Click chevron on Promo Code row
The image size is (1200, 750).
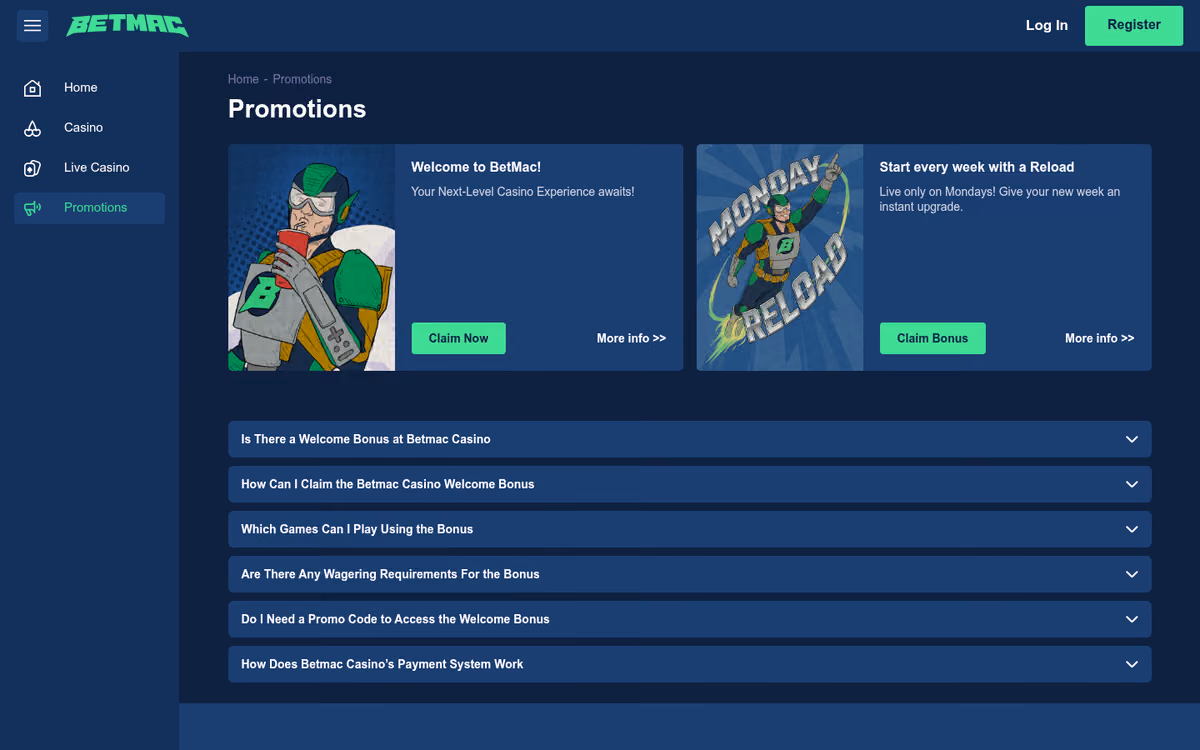[1132, 619]
